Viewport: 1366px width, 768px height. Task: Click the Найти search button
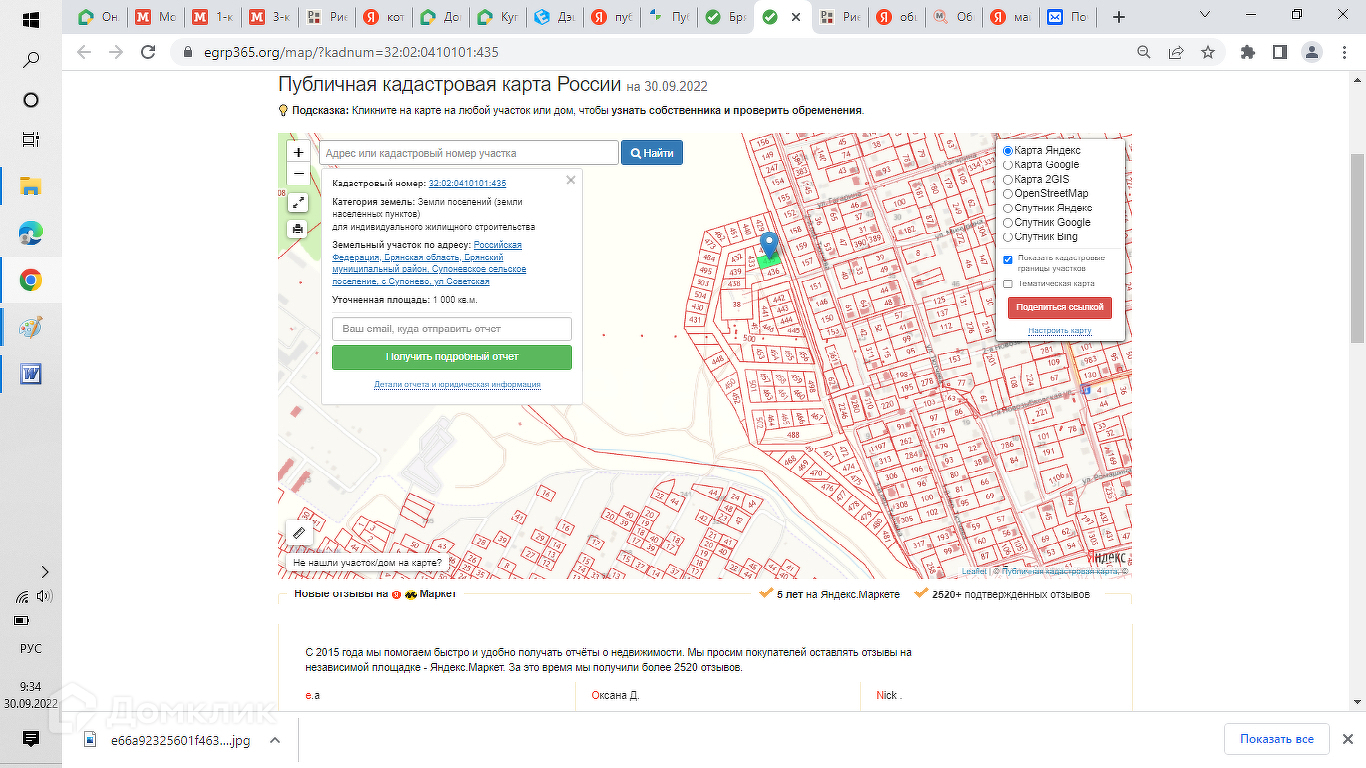(652, 153)
